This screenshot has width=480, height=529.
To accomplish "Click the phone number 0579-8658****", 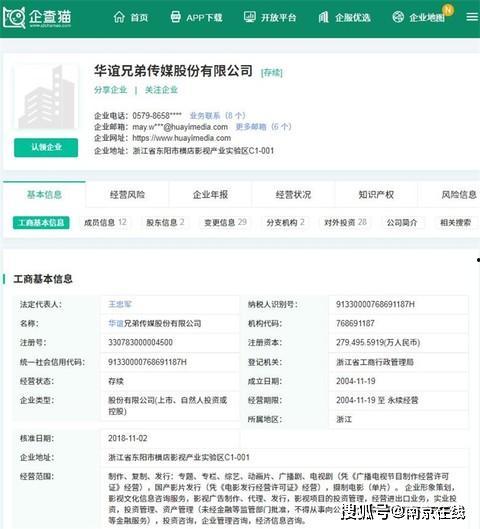I will (x=157, y=116).
